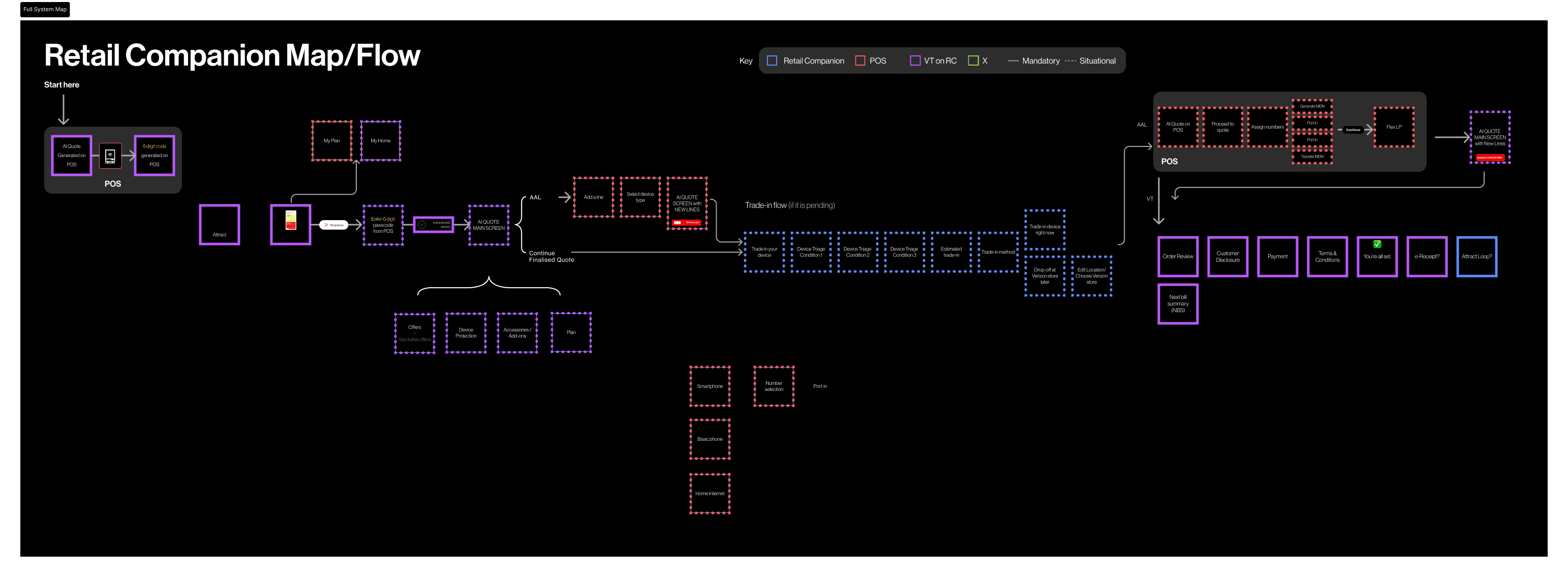Select the Device Triage Condition 3 node

point(905,252)
